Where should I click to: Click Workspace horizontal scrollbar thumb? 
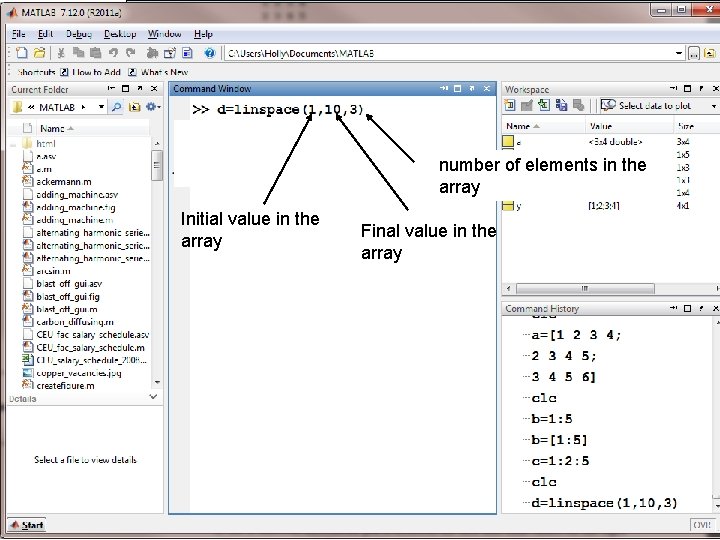click(585, 289)
